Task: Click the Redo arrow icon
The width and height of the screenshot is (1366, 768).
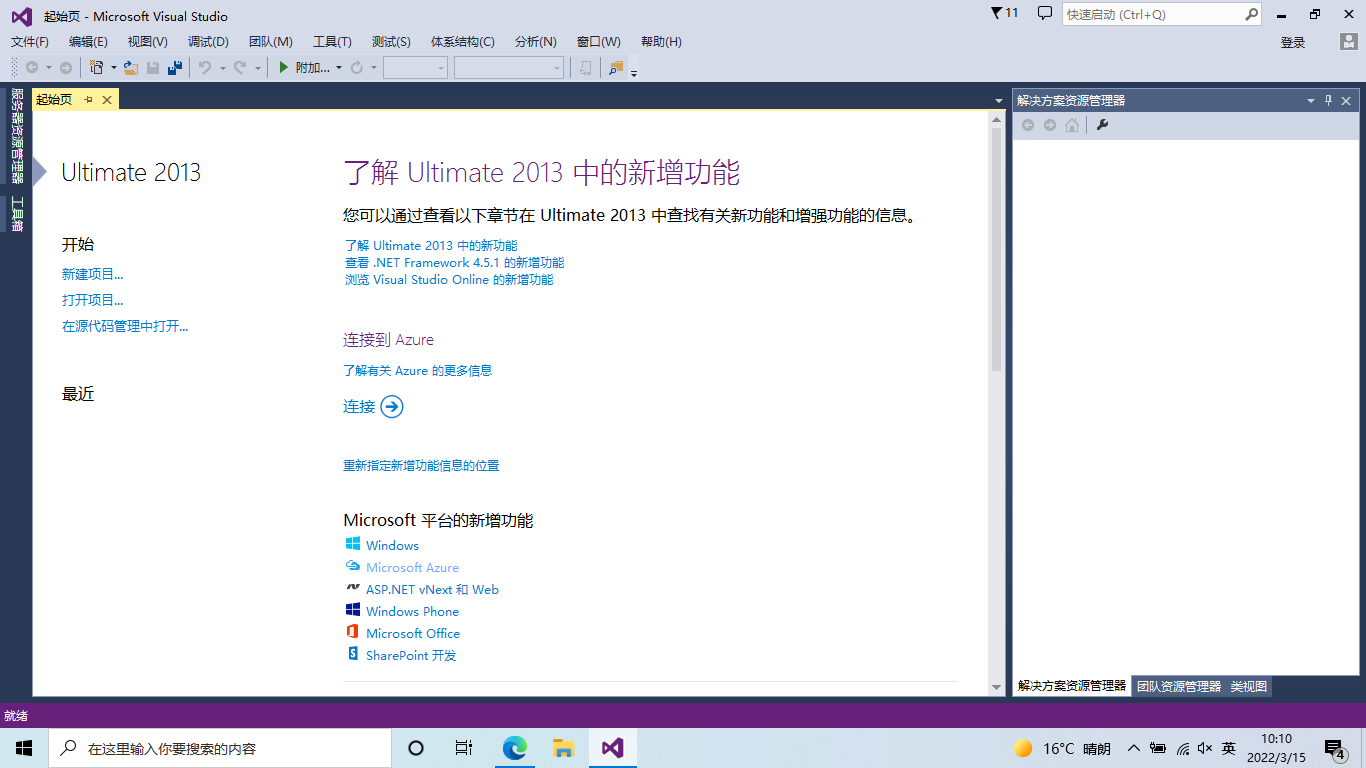Action: click(240, 67)
